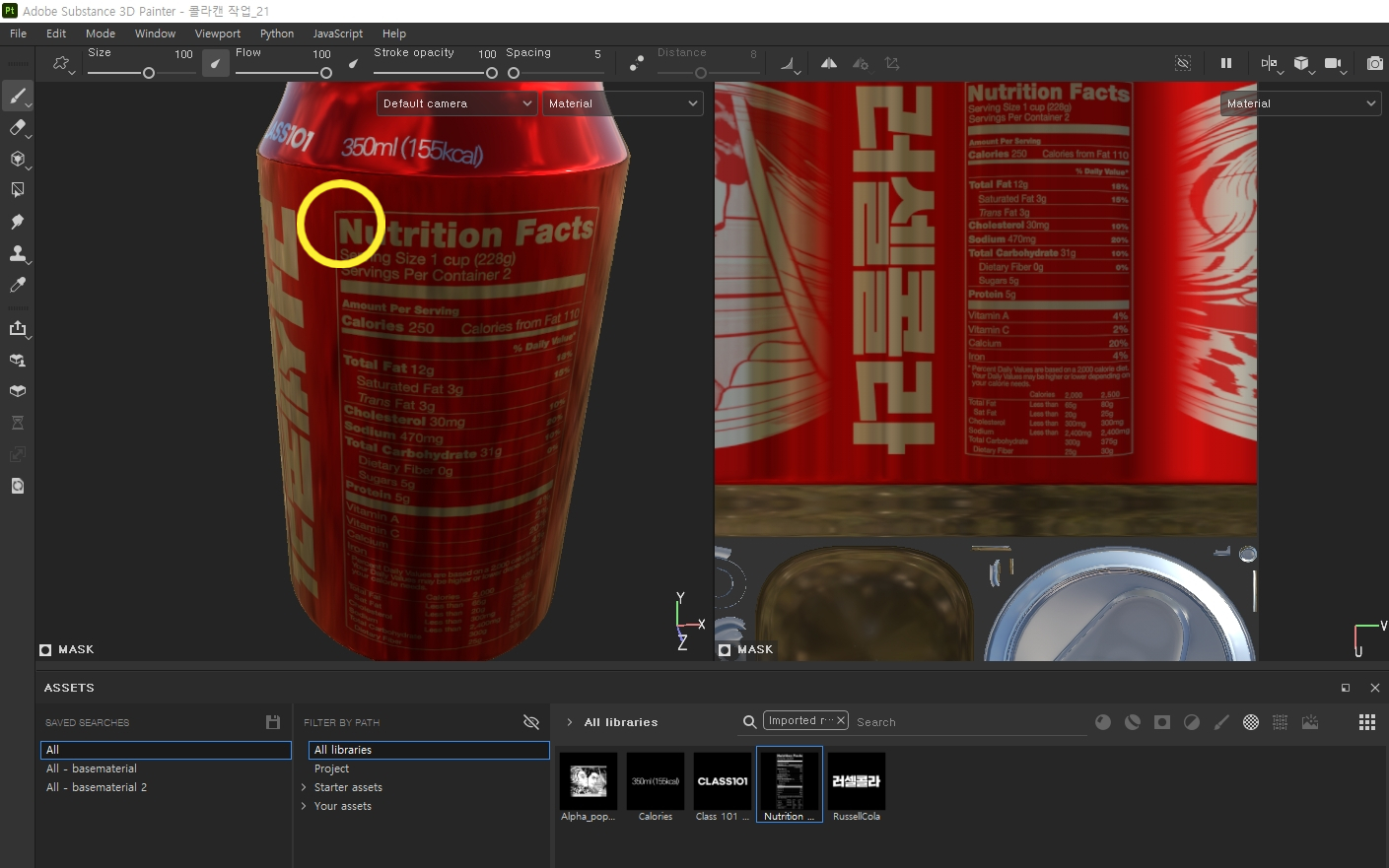Open the export/send-to icon in left toolbar
The image size is (1389, 868).
(17, 328)
